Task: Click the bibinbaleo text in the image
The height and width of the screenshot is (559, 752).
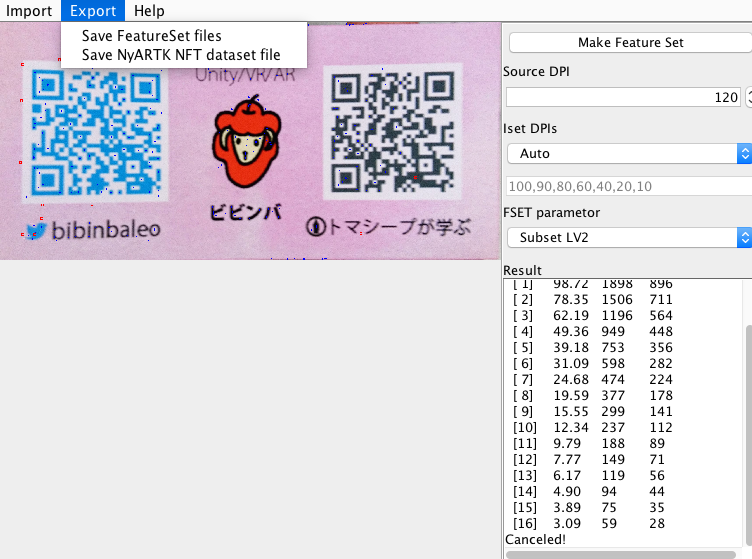Action: [x=106, y=230]
